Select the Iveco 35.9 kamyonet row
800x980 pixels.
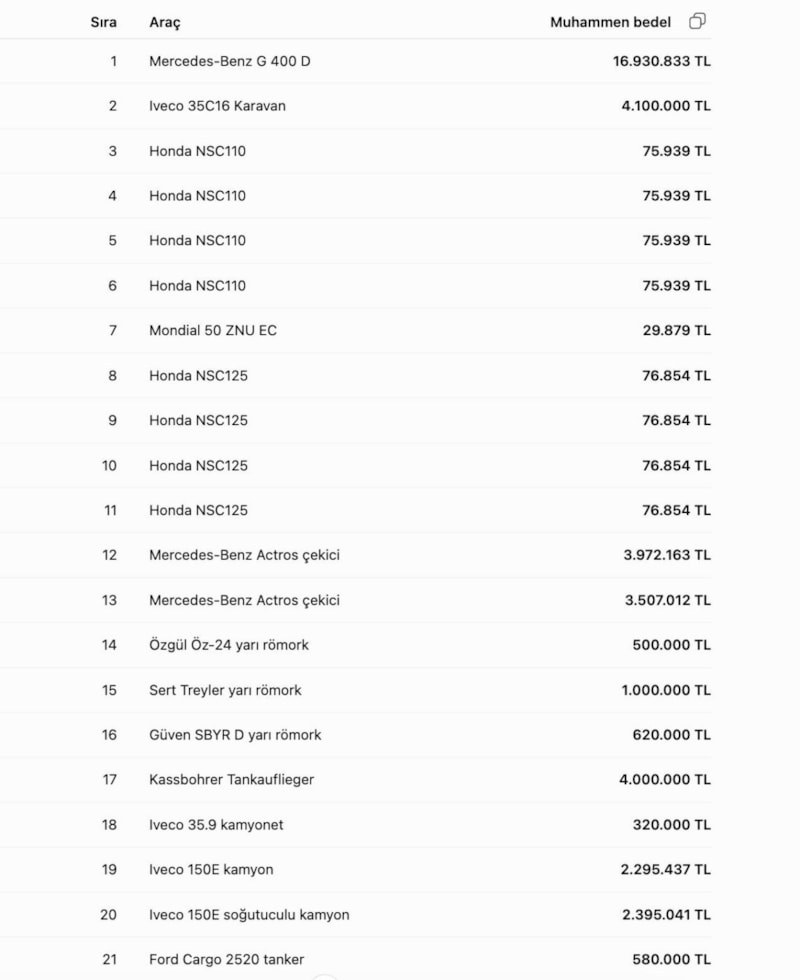point(356,824)
